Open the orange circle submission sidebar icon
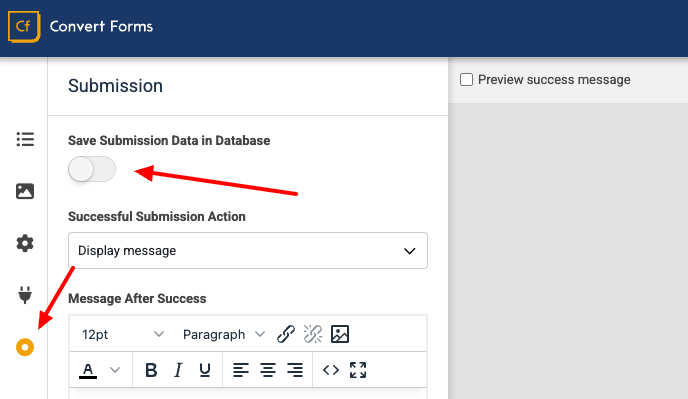 [x=25, y=347]
